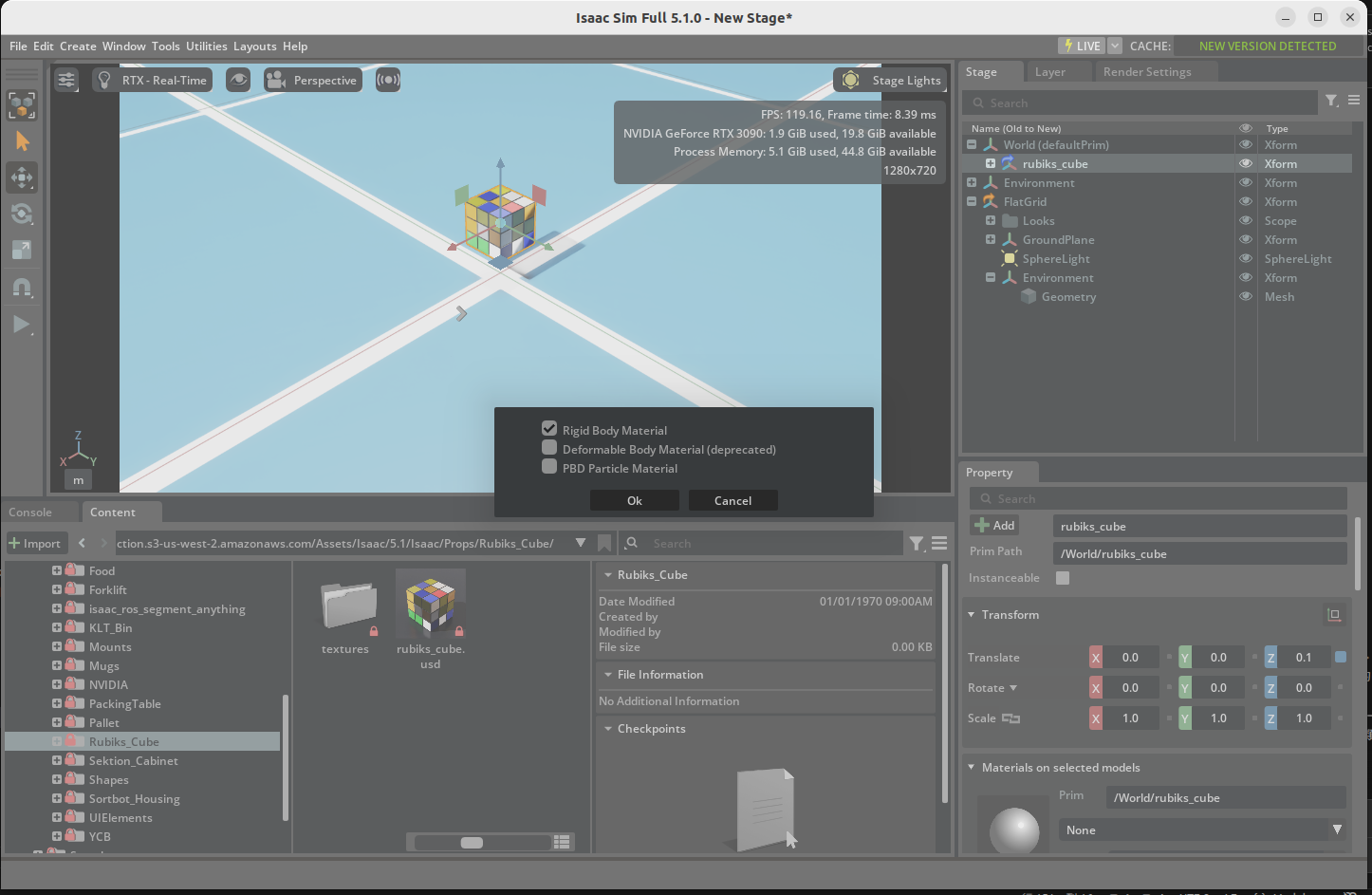Select the Rotate tool in left toolbar
The width and height of the screenshot is (1372, 895).
point(22,214)
